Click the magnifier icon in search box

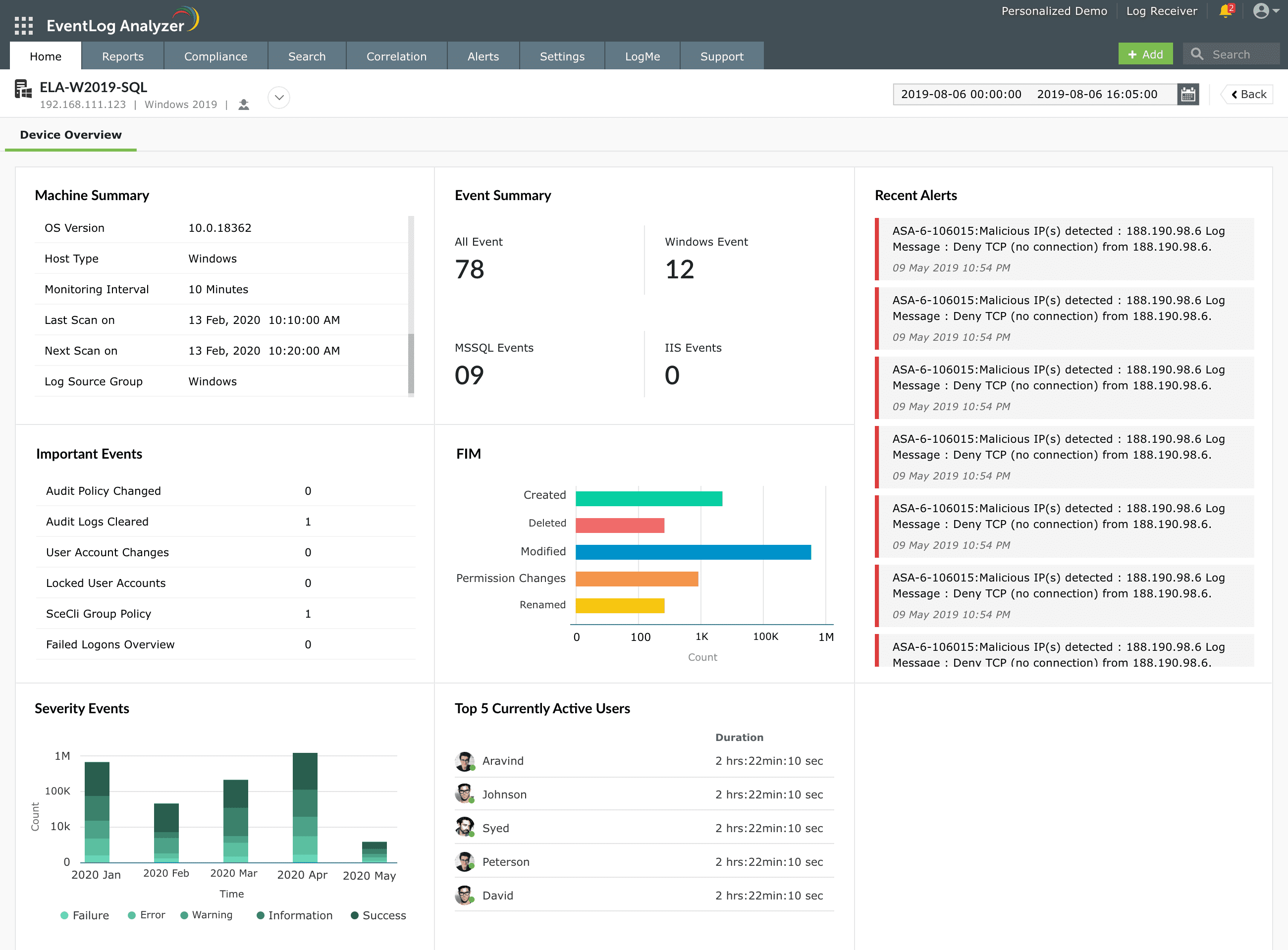1197,54
